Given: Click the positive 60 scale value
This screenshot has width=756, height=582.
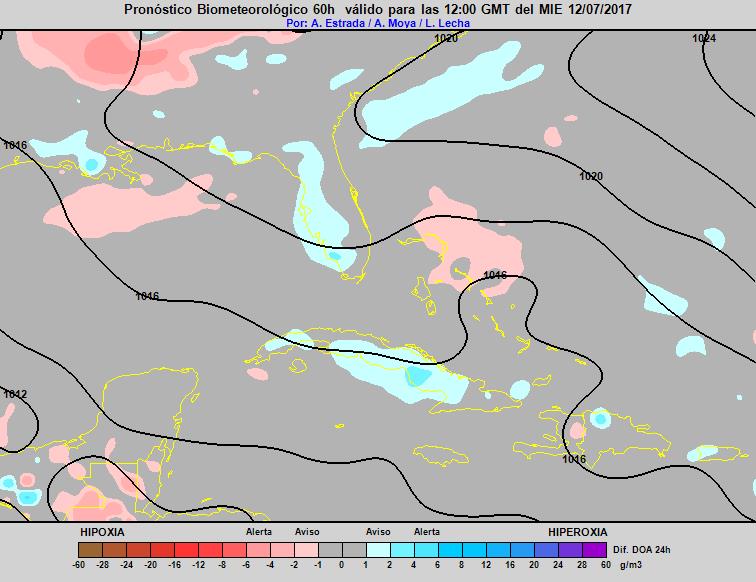Looking at the screenshot, I should click(606, 565).
